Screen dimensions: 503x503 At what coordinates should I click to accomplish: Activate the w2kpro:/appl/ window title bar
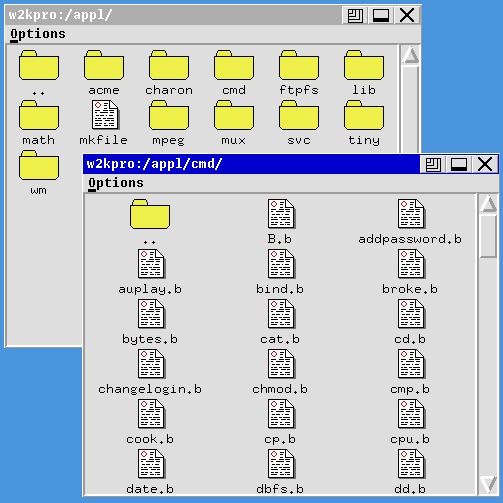coord(173,15)
